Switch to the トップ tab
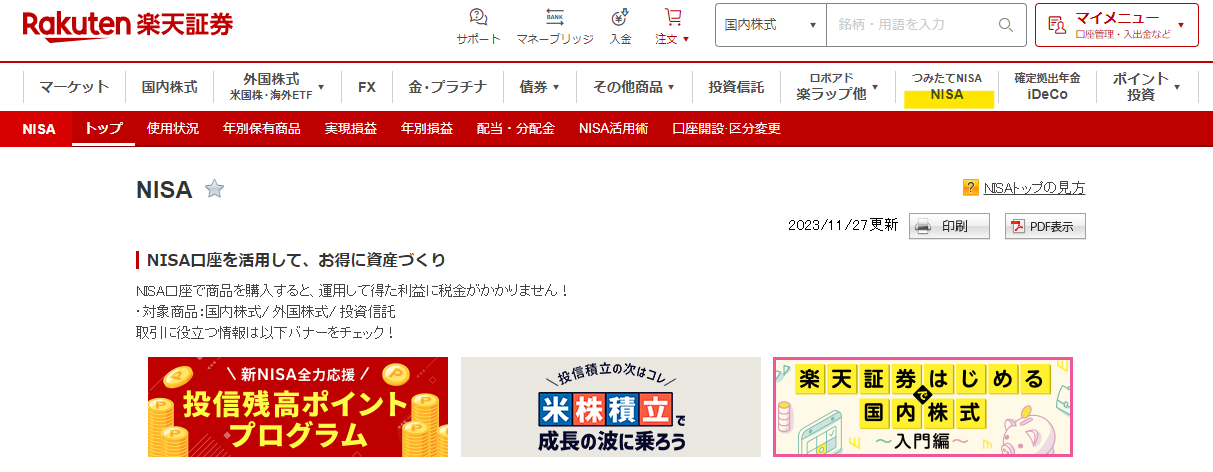This screenshot has height=472, width=1213. click(104, 128)
